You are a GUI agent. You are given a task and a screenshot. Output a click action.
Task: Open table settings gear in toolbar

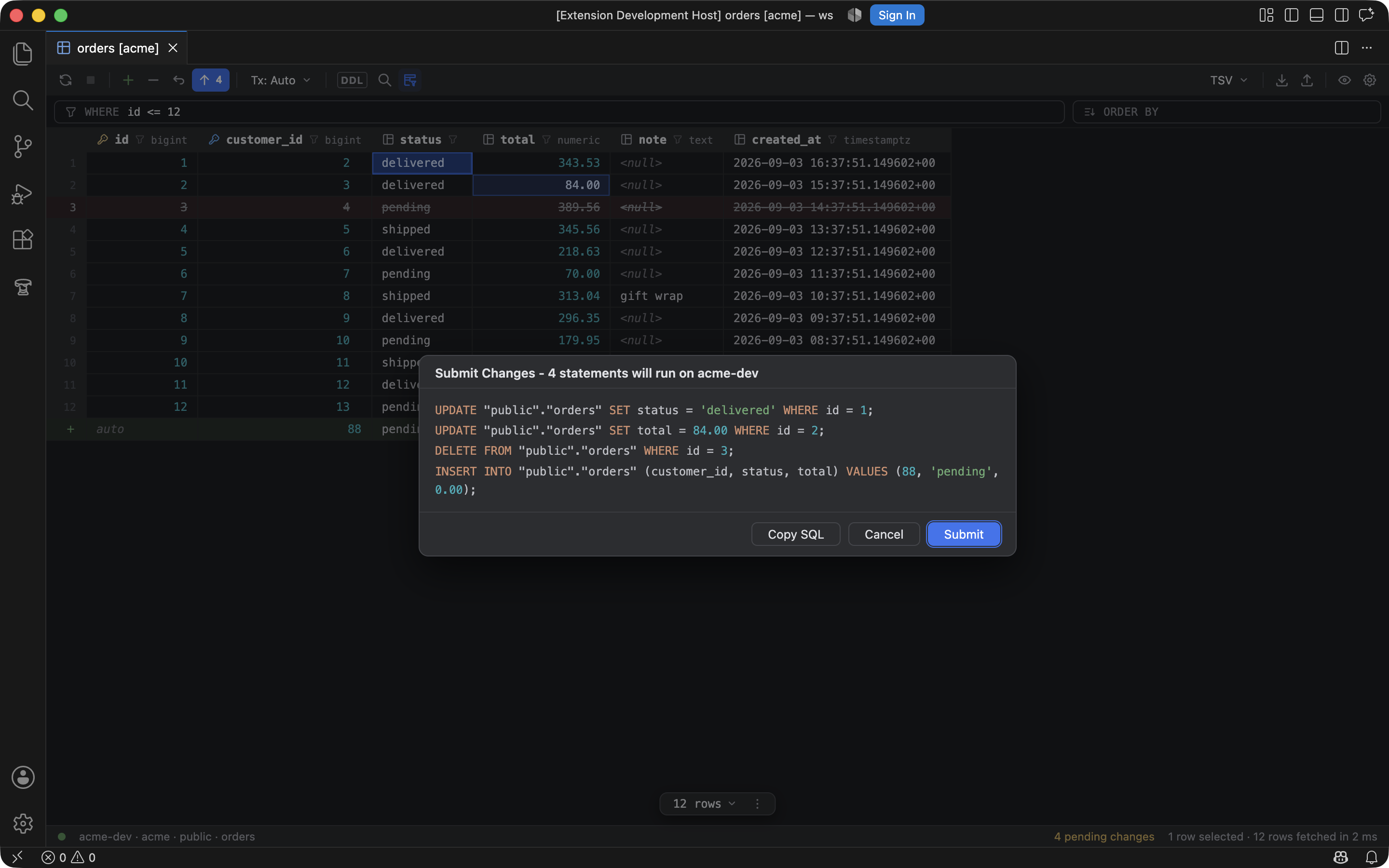1370,80
